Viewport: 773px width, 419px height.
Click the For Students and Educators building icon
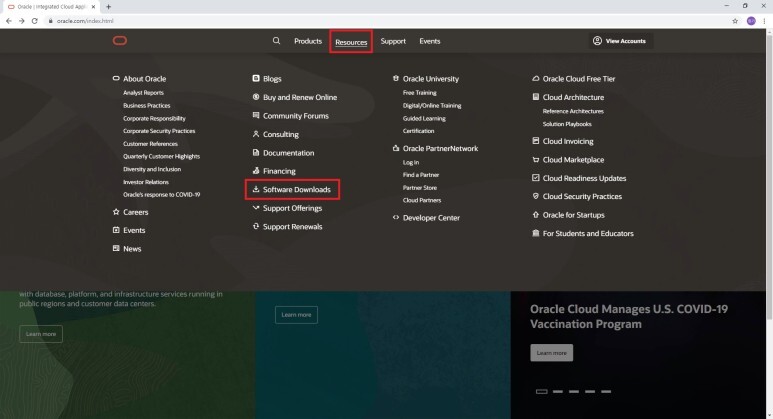click(x=536, y=233)
